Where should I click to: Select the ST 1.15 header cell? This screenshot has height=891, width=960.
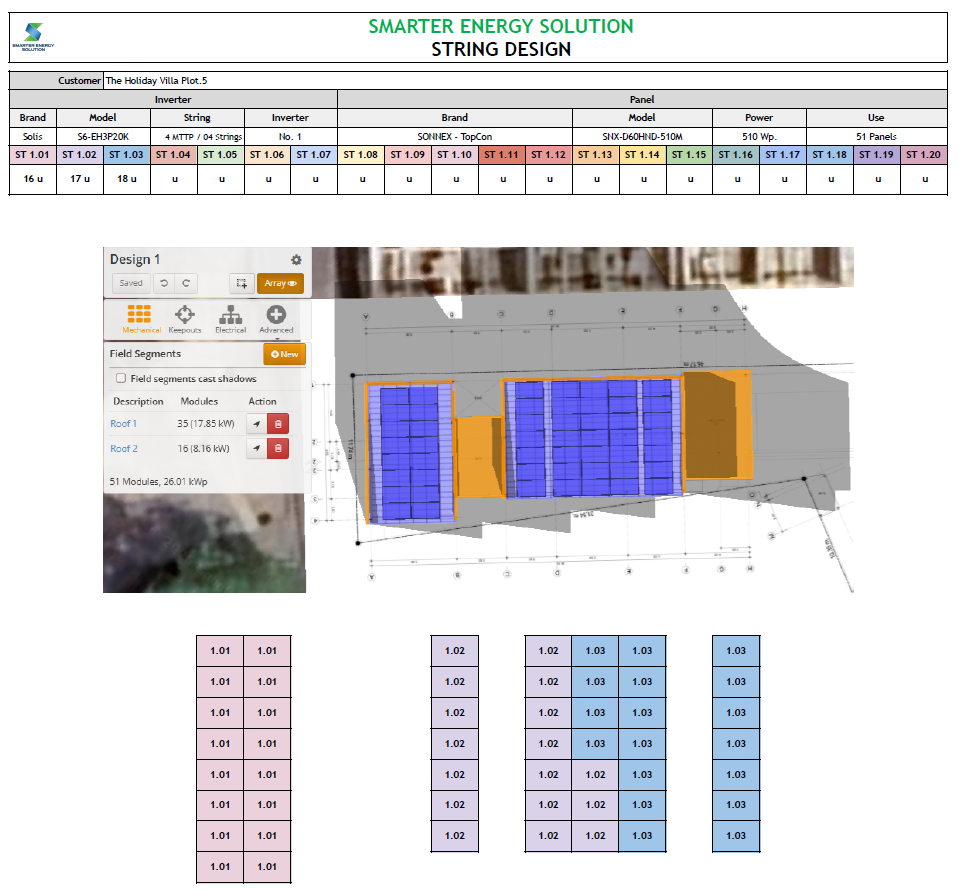pyautogui.click(x=689, y=155)
